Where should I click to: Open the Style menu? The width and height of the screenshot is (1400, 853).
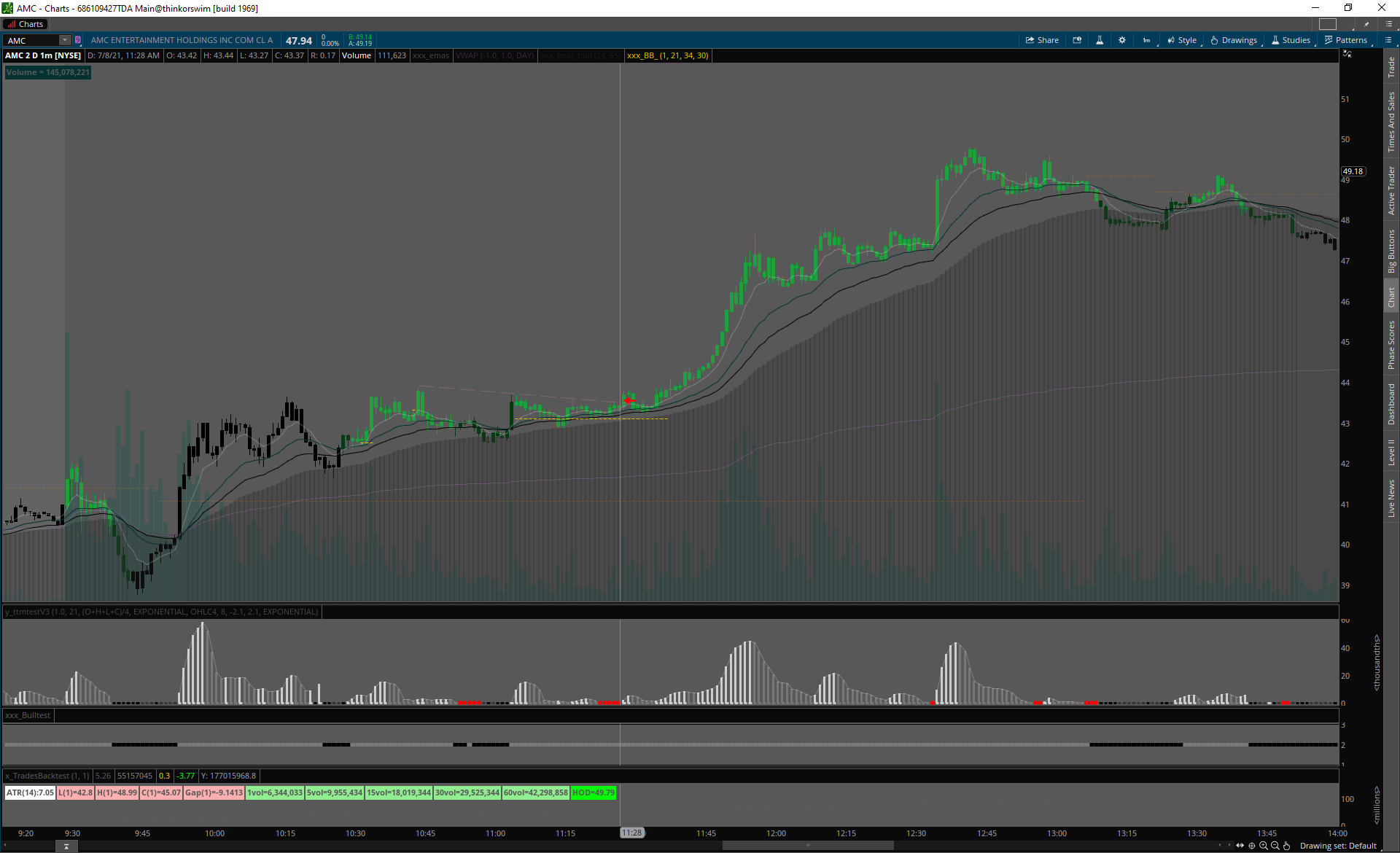[1182, 40]
